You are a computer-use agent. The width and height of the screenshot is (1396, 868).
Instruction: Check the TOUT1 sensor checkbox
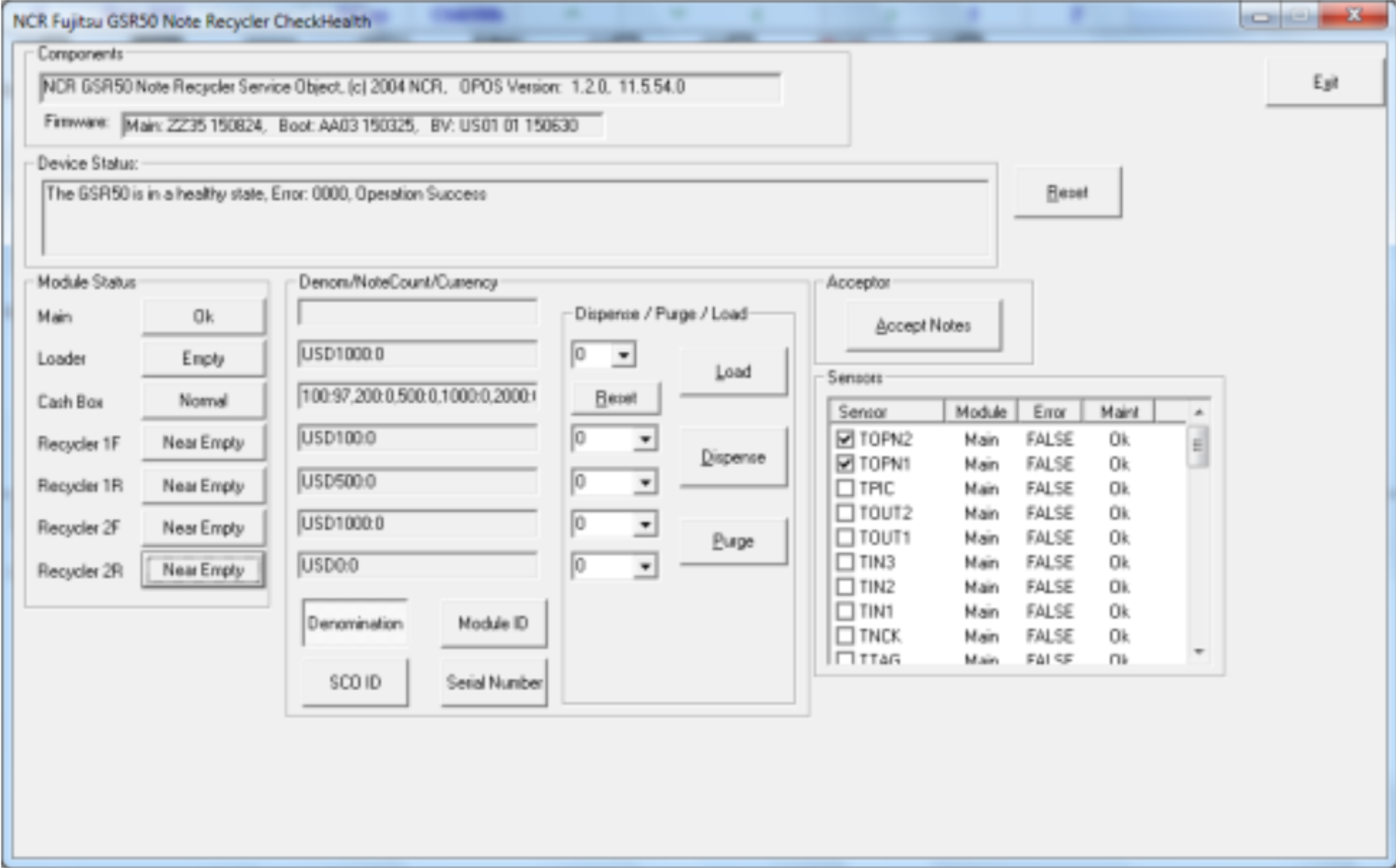click(x=845, y=537)
